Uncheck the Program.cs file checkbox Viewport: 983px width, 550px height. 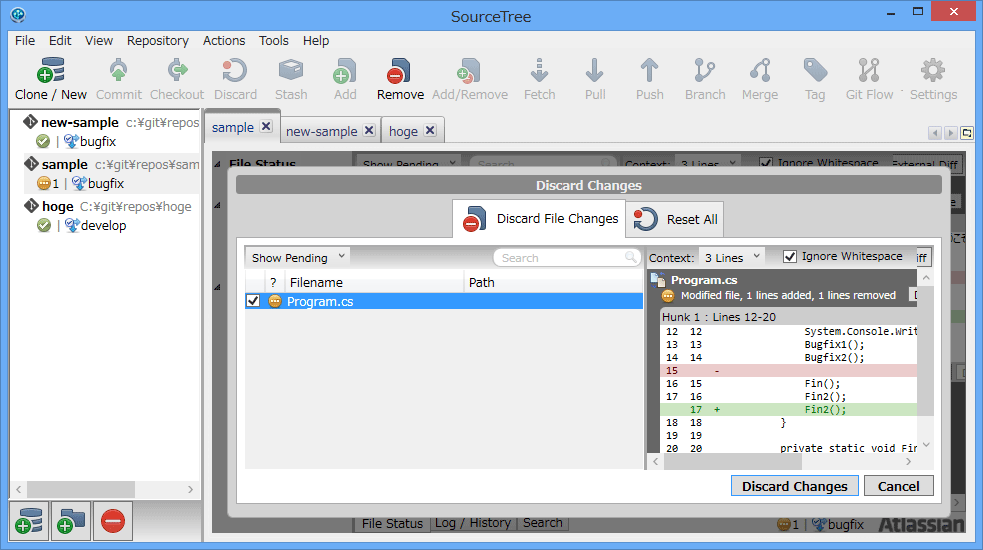coord(253,301)
